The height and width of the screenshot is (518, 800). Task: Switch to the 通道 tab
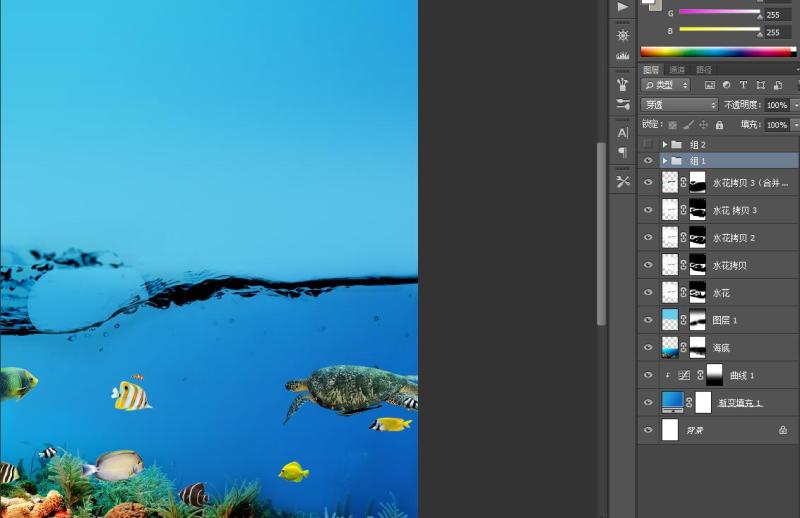tap(678, 69)
